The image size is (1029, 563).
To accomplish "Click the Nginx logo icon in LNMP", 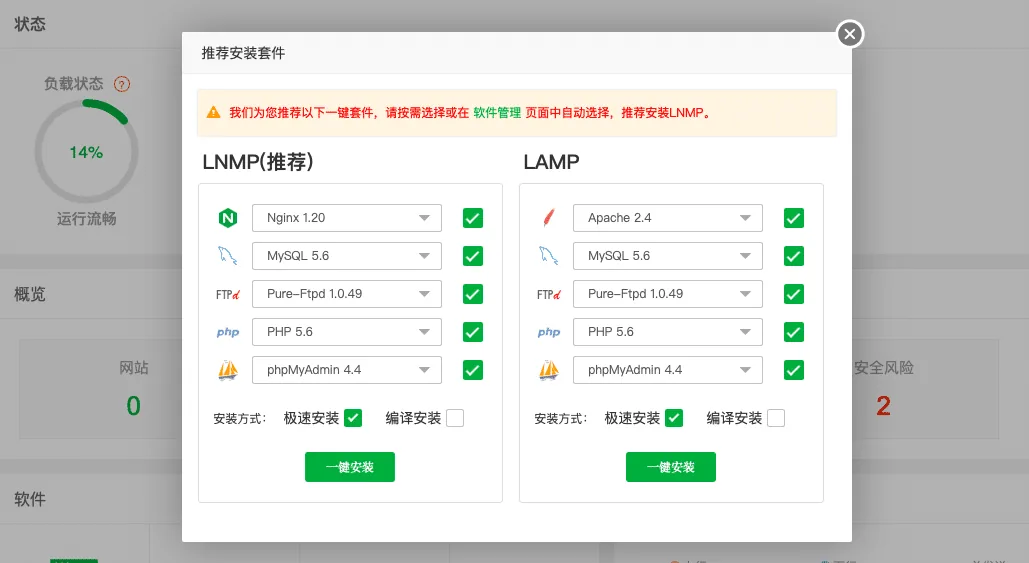I will coord(228,218).
